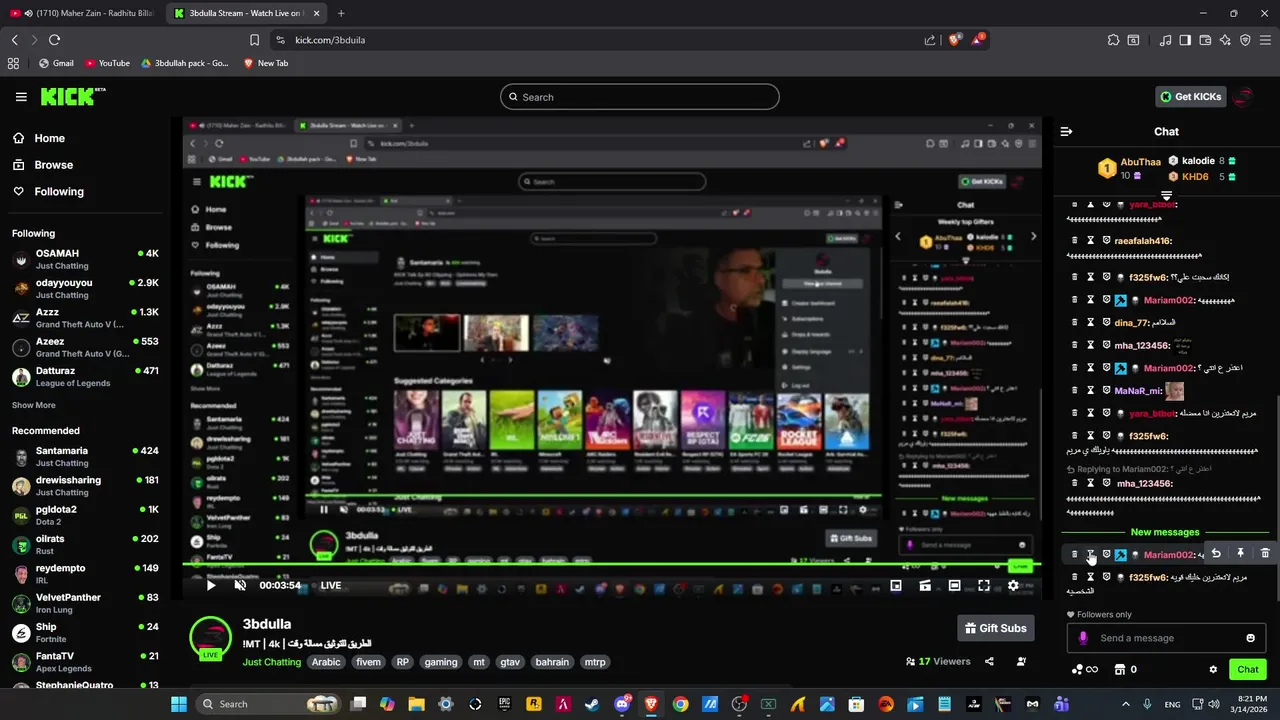Click the Kick search box

(640, 97)
